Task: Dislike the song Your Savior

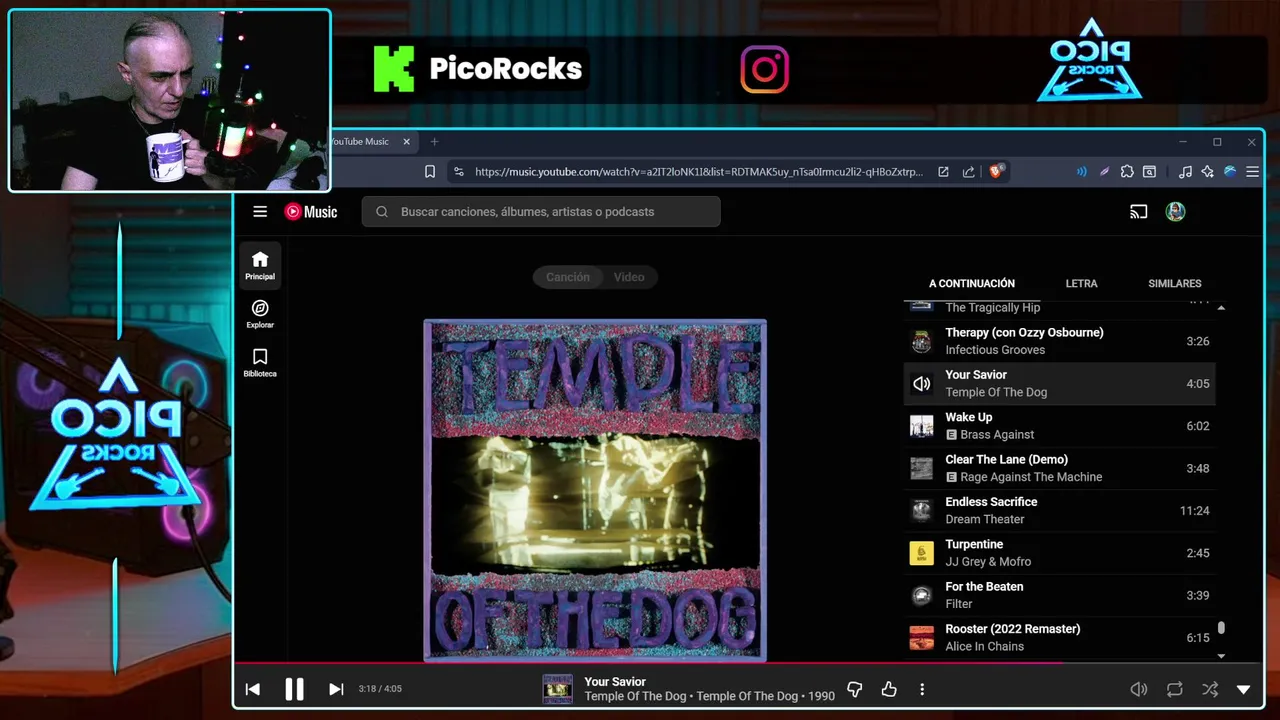Action: pyautogui.click(x=855, y=689)
